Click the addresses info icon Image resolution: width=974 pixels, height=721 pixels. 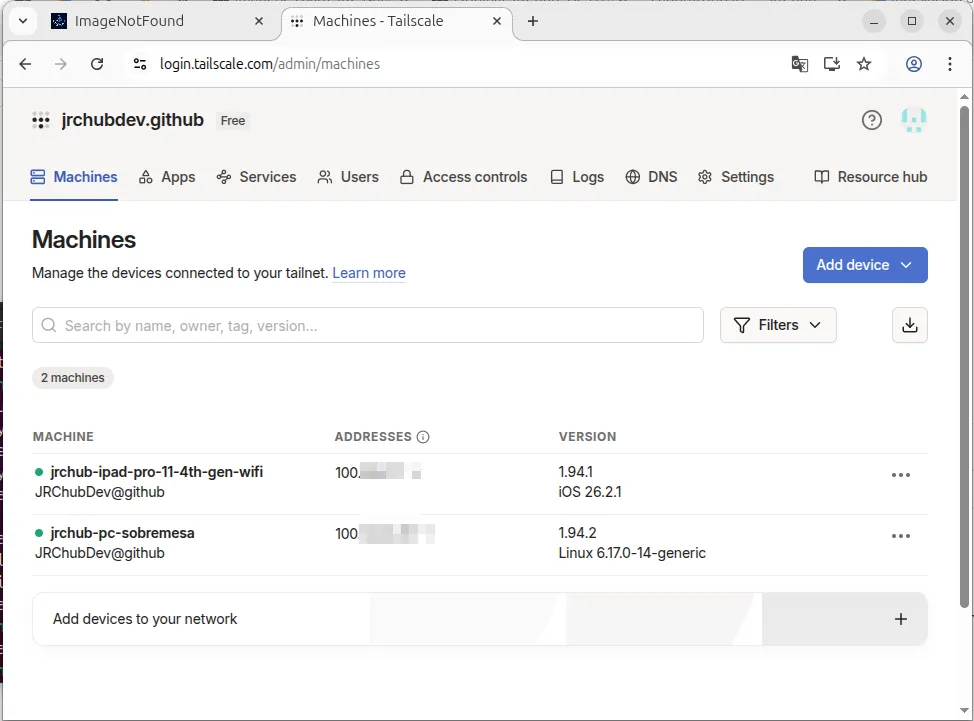(x=423, y=437)
